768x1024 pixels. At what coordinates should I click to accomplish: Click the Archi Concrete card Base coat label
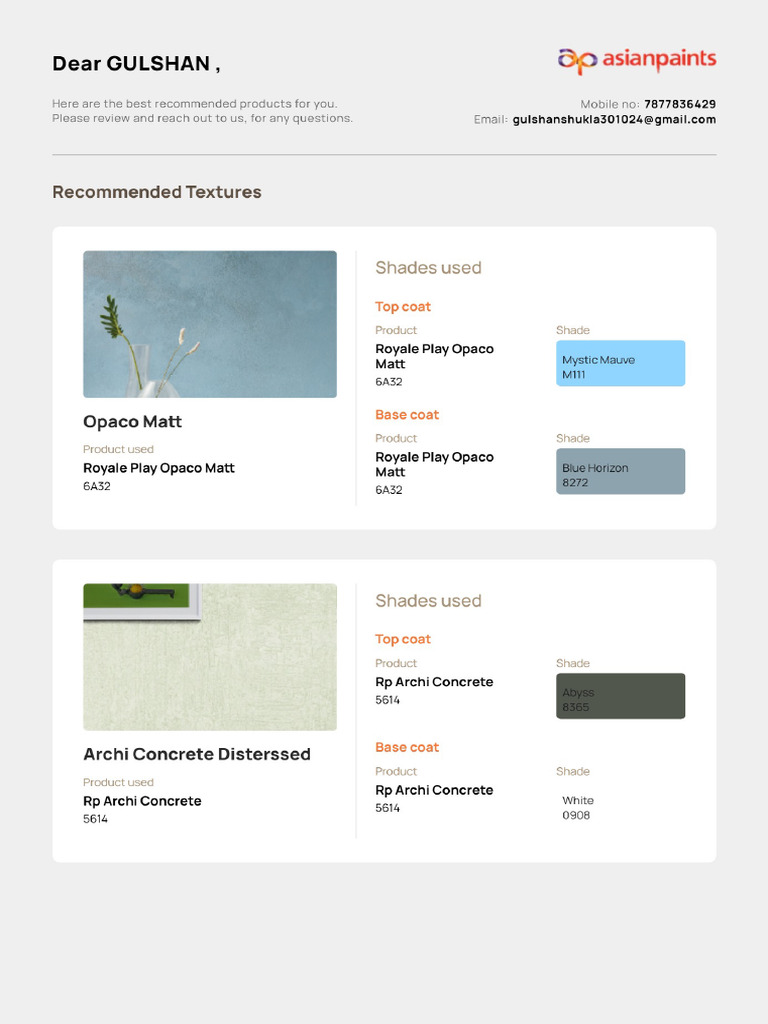tap(407, 747)
